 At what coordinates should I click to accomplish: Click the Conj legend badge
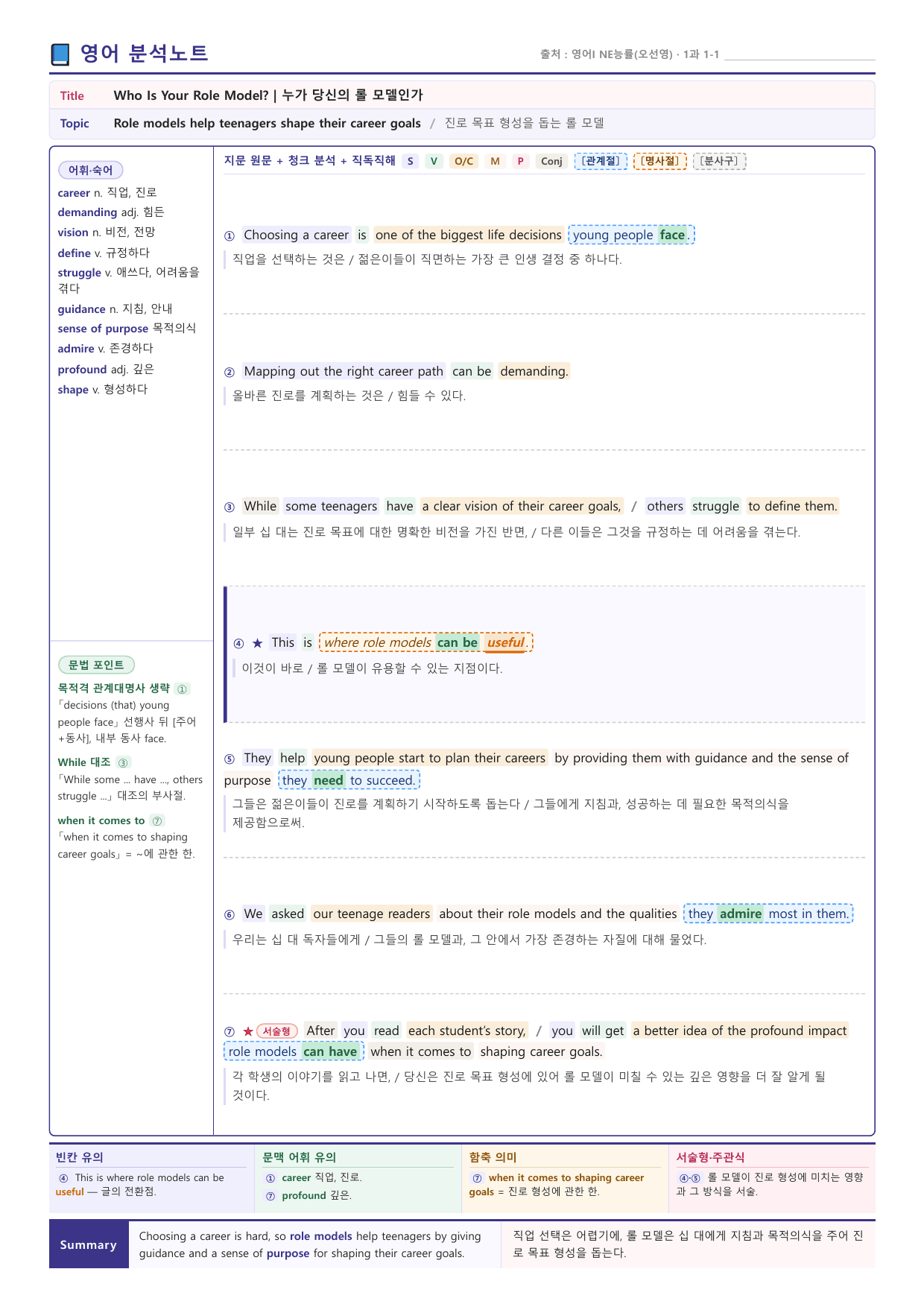coord(551,161)
